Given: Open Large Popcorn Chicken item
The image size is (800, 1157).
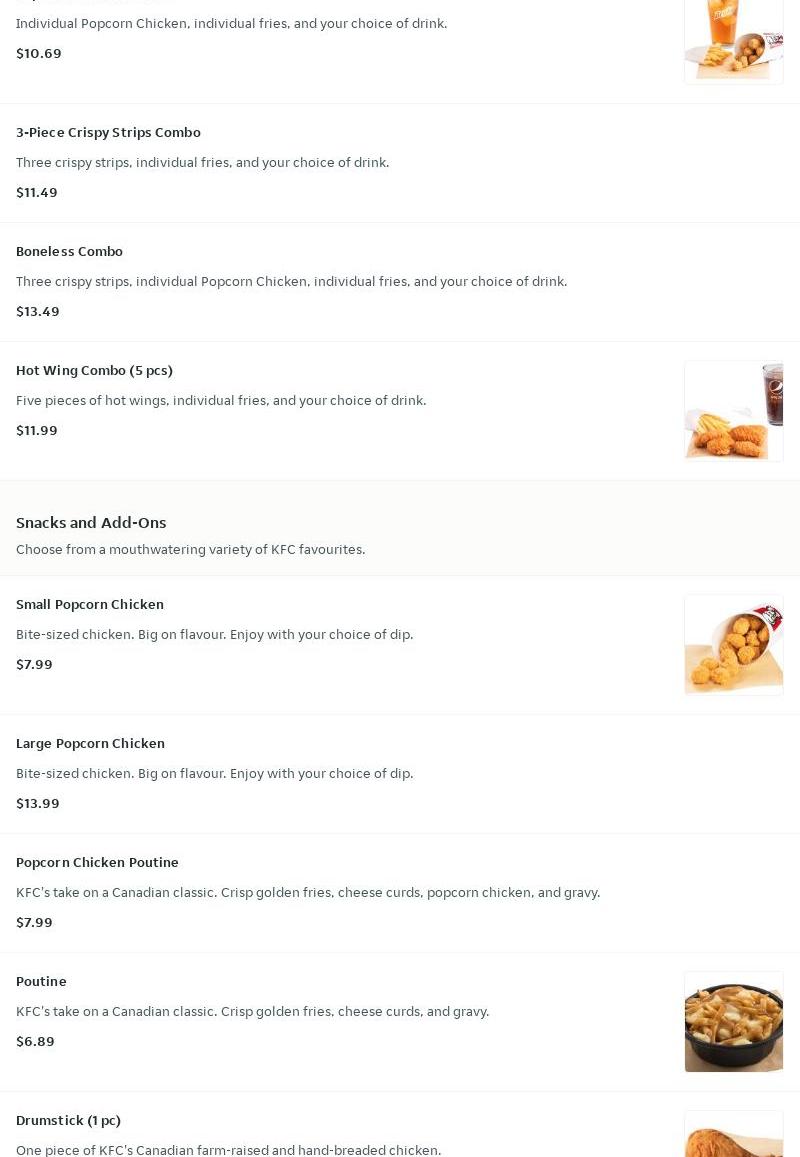Looking at the screenshot, I should pos(90,743).
